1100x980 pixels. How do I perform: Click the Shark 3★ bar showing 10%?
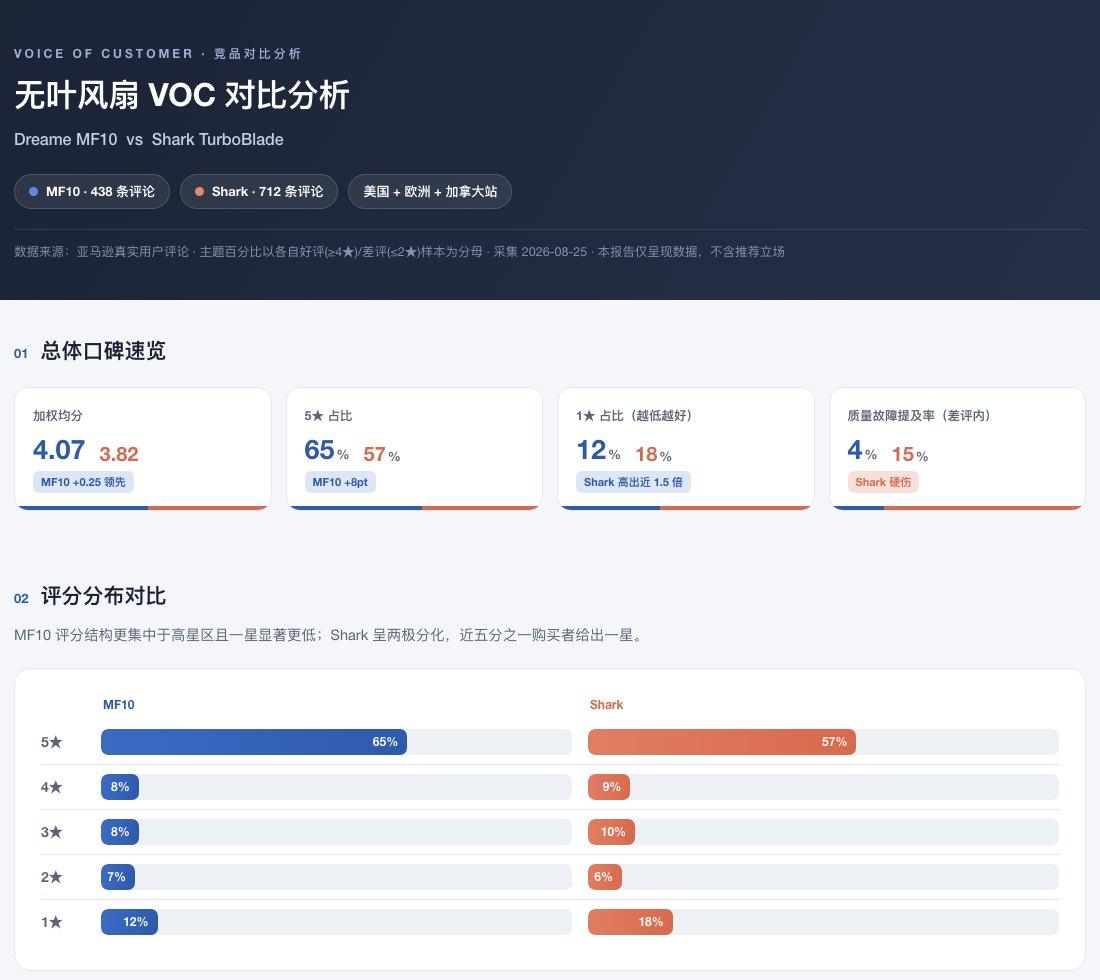click(x=611, y=832)
